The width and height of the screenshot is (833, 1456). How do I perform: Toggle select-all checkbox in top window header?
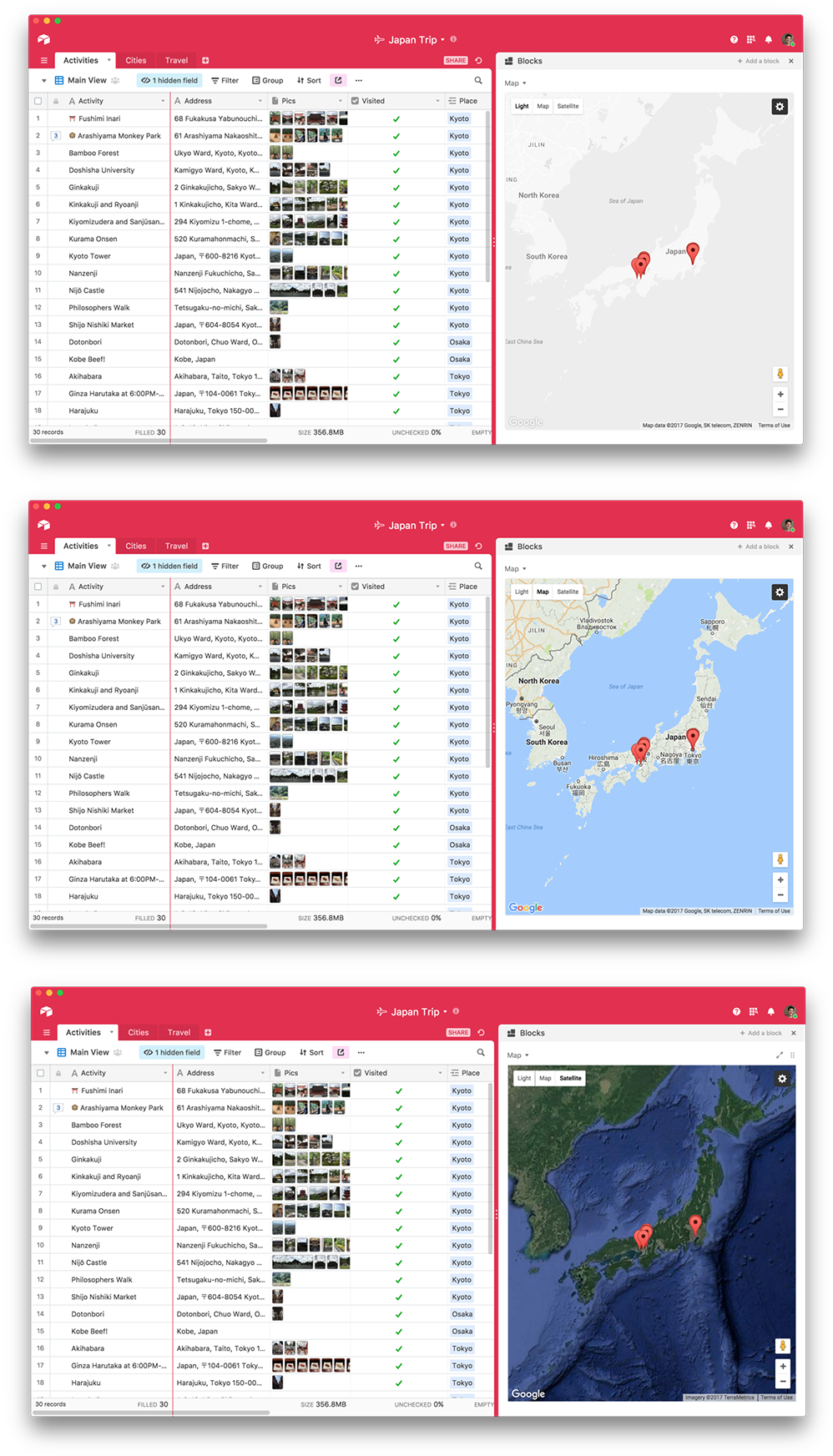coord(38,101)
